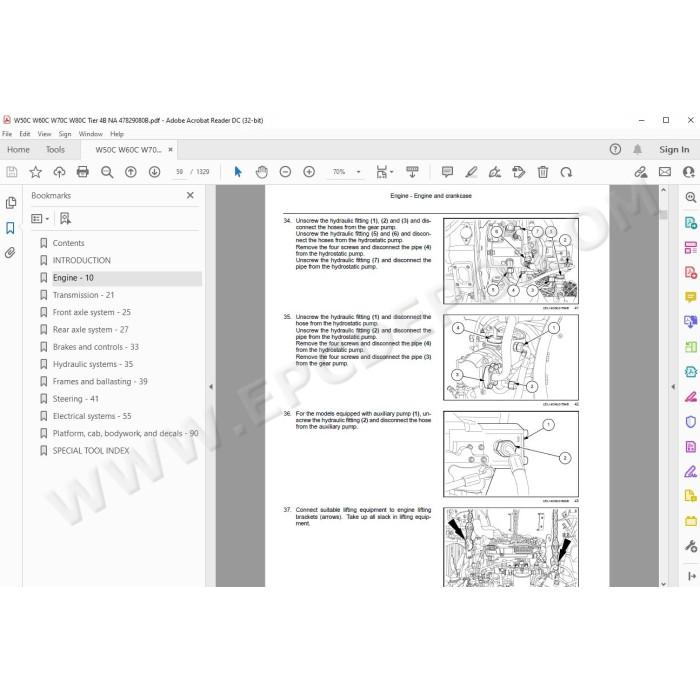Click the 70% zoom value field
Image resolution: width=700 pixels, height=700 pixels.
coord(339,172)
